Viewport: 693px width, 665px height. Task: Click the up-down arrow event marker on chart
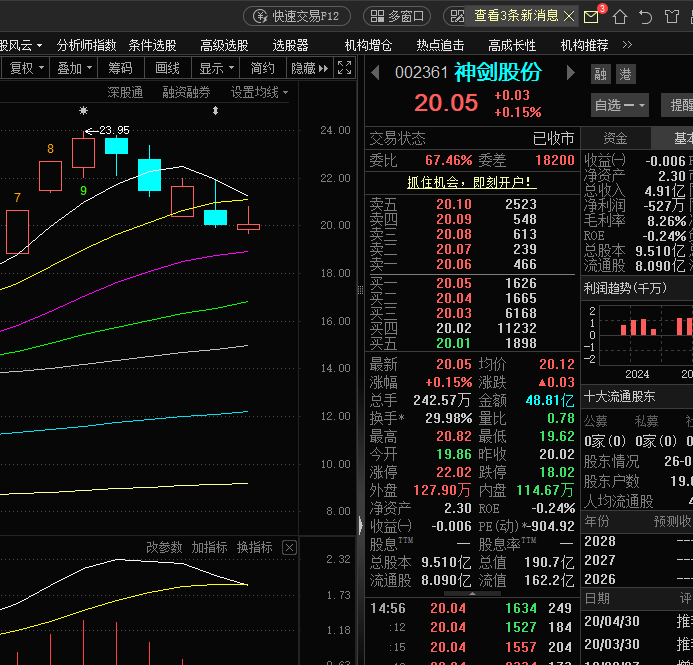[x=215, y=110]
